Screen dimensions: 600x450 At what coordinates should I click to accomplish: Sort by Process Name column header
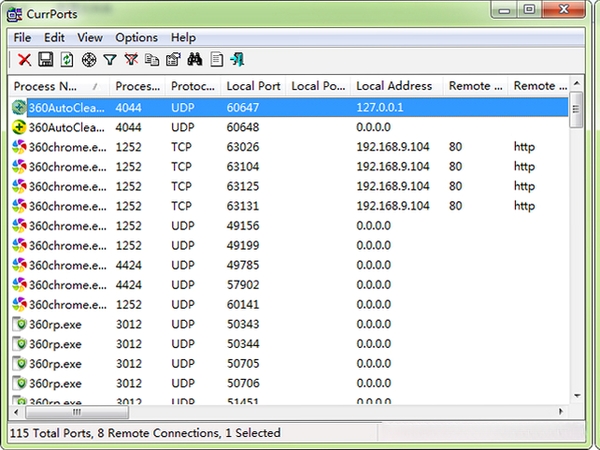tap(58, 86)
